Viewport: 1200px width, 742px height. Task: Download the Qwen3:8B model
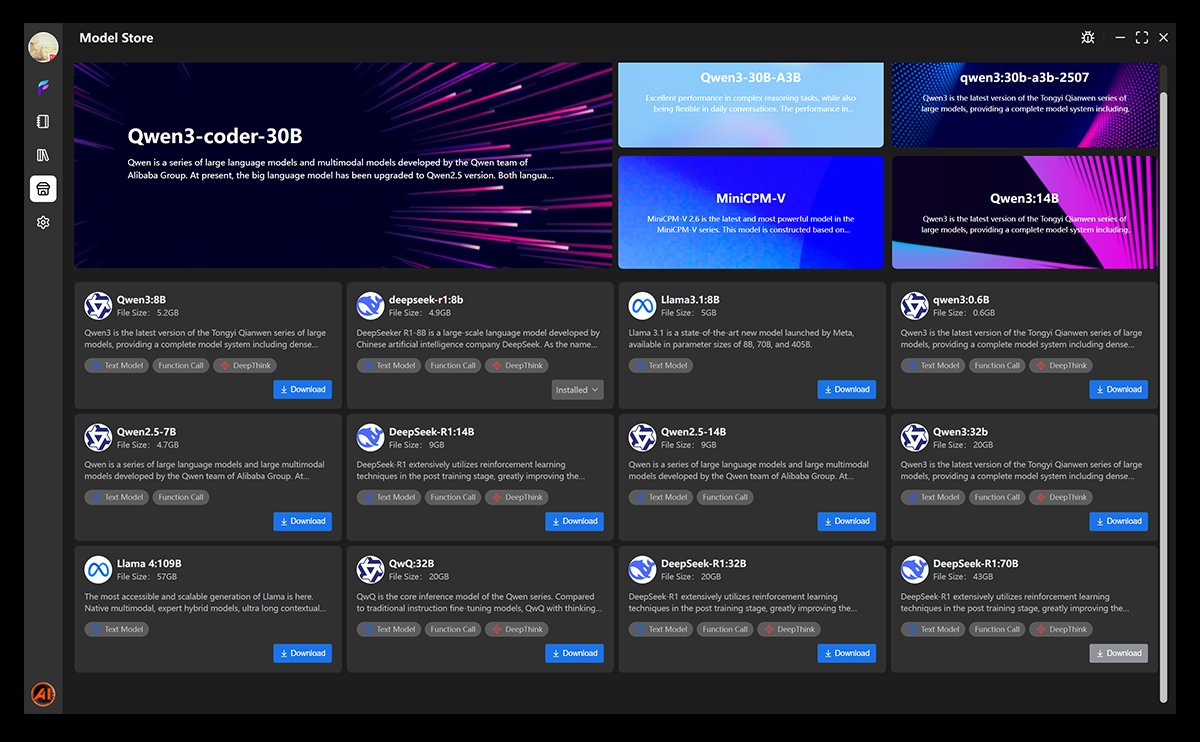pos(303,389)
